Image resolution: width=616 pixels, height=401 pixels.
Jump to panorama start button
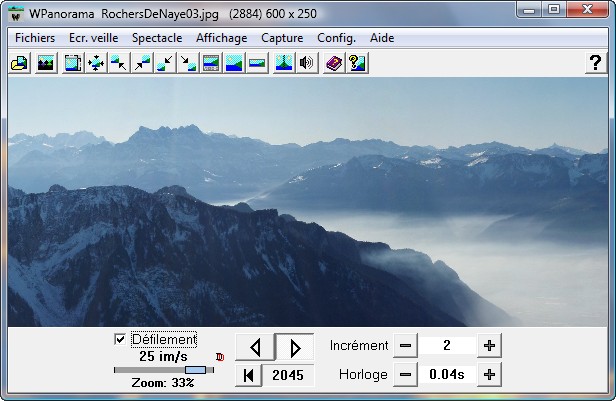pos(249,375)
